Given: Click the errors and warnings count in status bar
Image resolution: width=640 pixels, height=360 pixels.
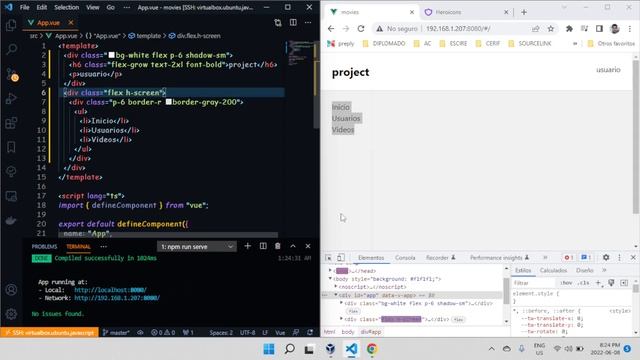Looking at the screenshot, I should coord(163,333).
